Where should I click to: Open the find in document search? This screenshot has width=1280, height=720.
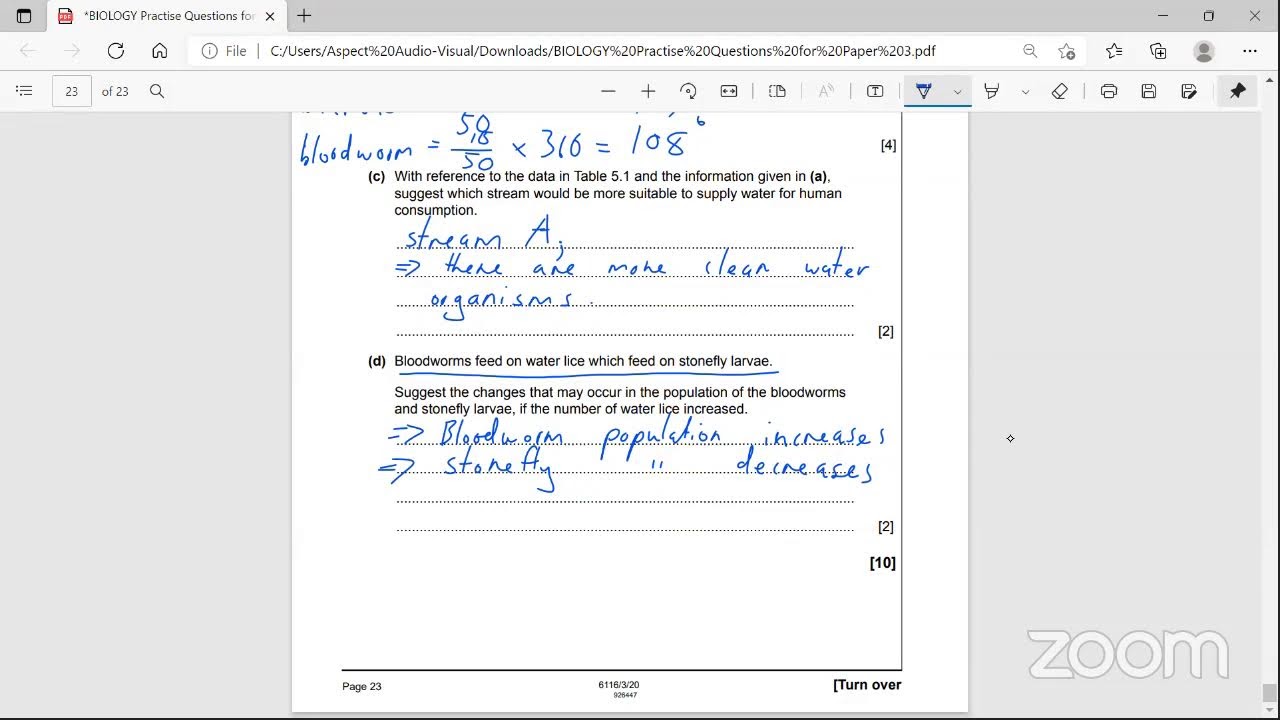(x=157, y=91)
